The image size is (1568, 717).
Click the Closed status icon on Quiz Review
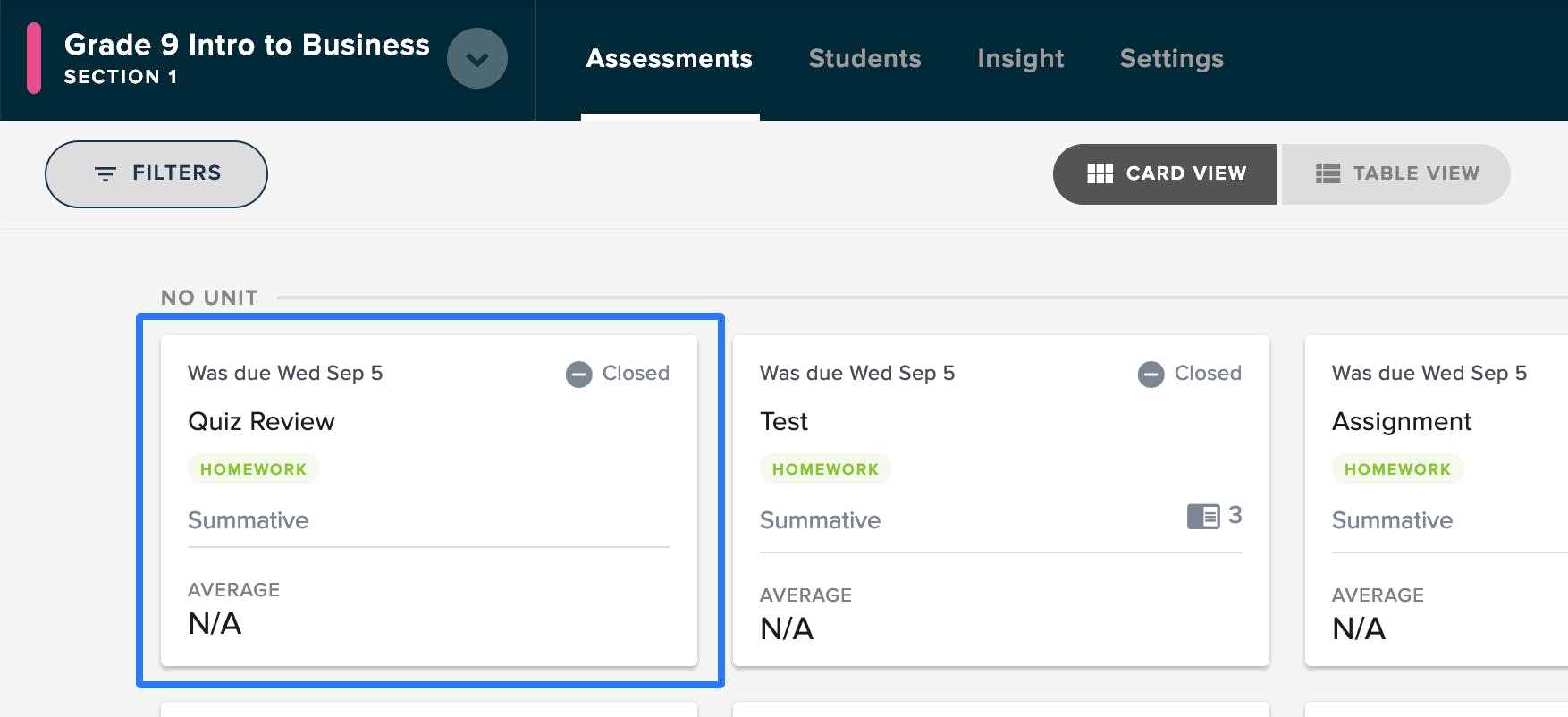pyautogui.click(x=579, y=374)
